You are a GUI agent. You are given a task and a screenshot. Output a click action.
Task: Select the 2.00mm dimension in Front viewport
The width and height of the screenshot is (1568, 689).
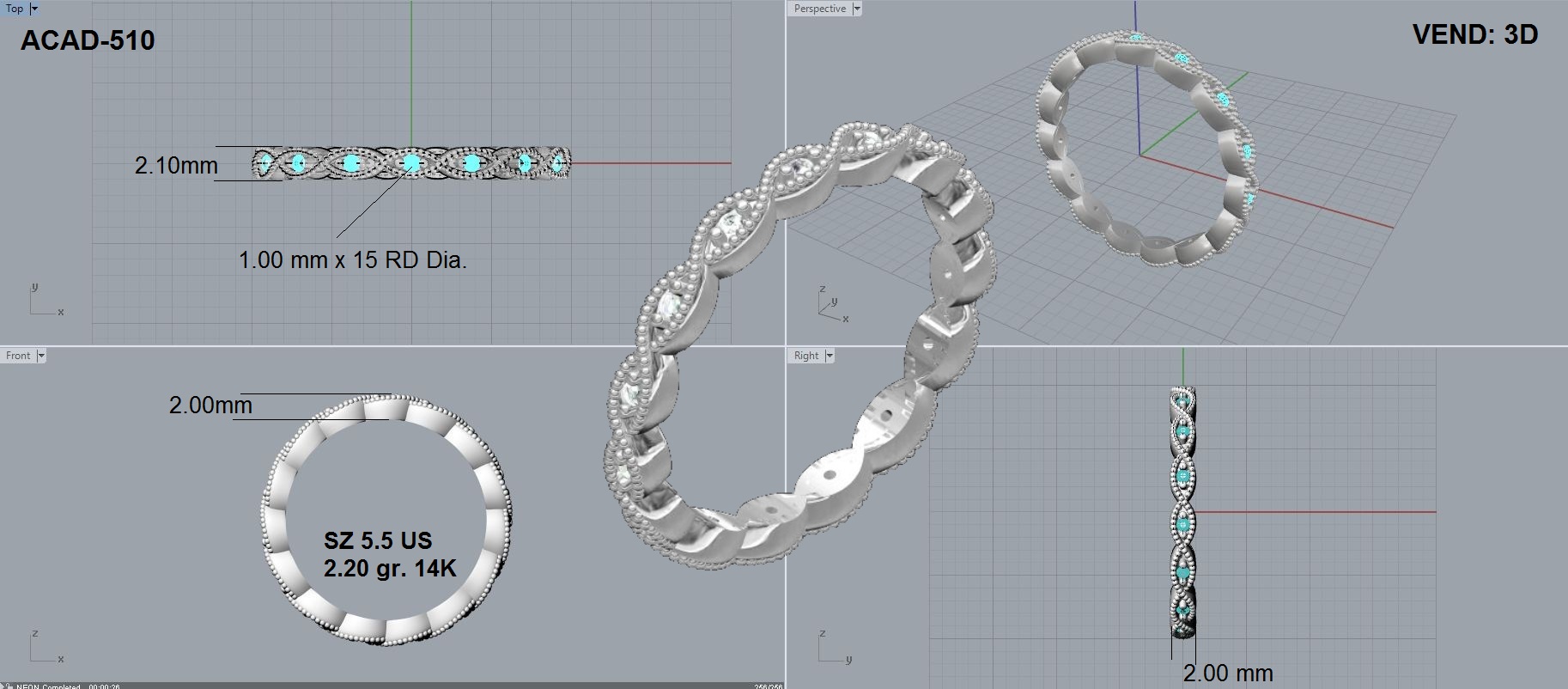pos(210,405)
